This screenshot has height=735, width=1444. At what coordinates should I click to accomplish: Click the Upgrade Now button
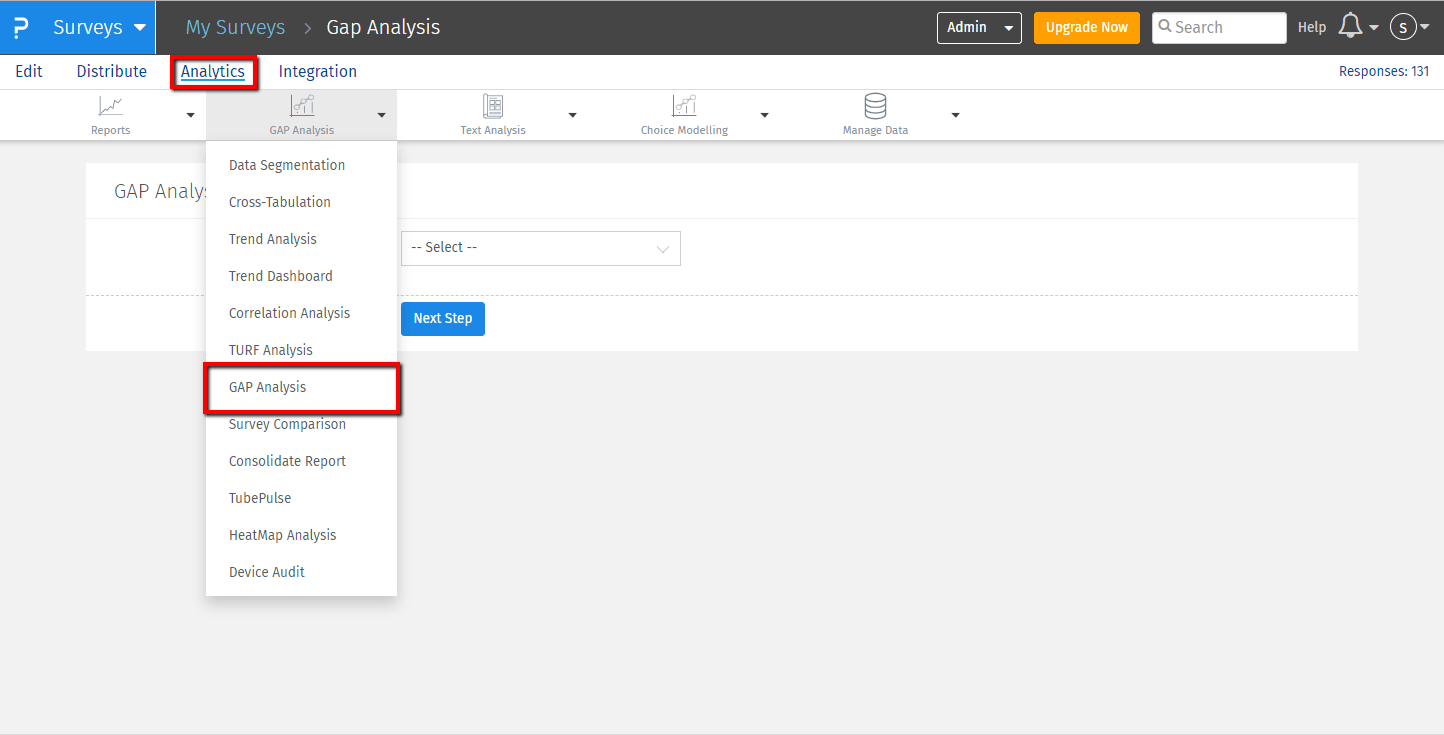point(1086,28)
